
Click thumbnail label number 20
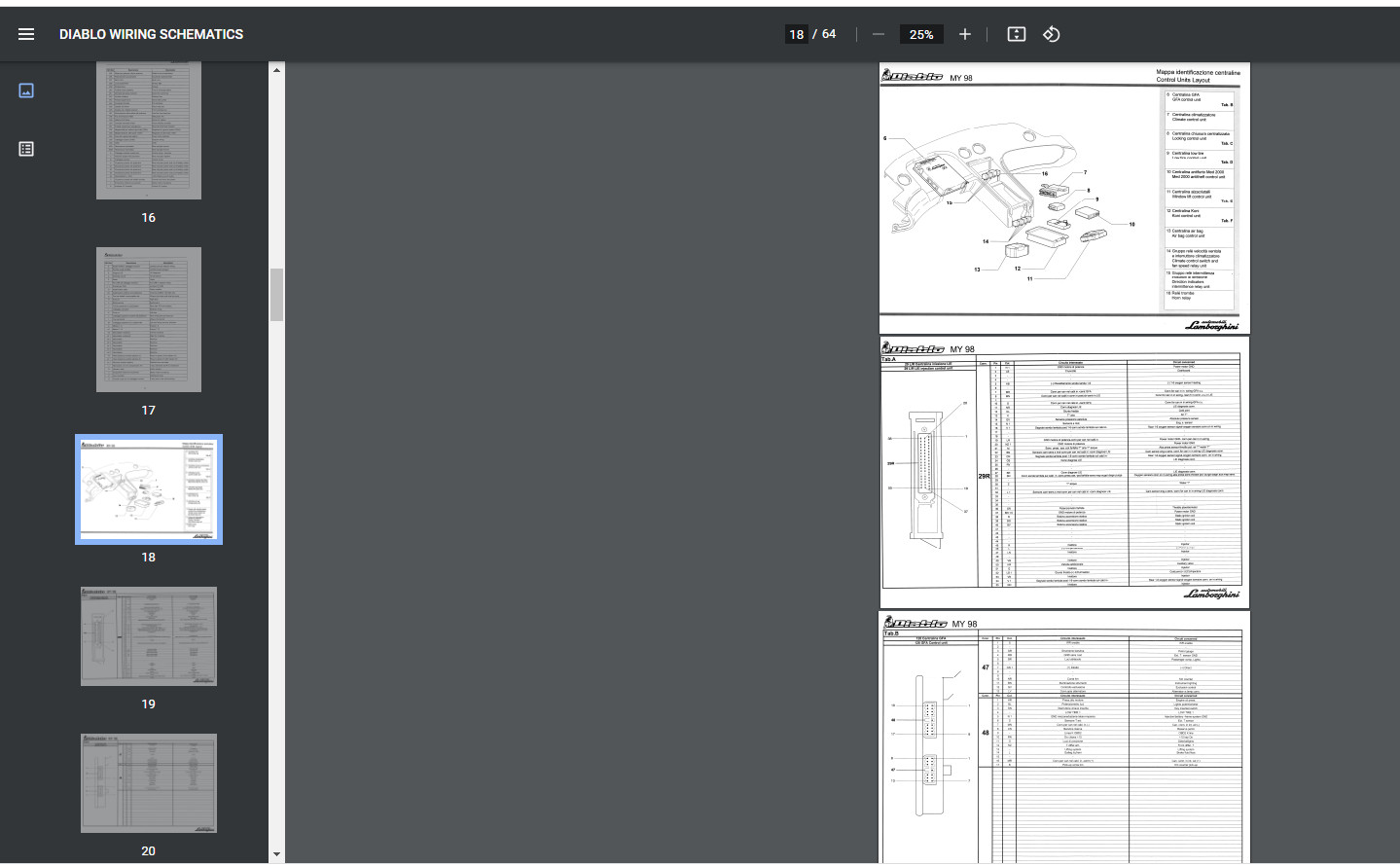149,851
